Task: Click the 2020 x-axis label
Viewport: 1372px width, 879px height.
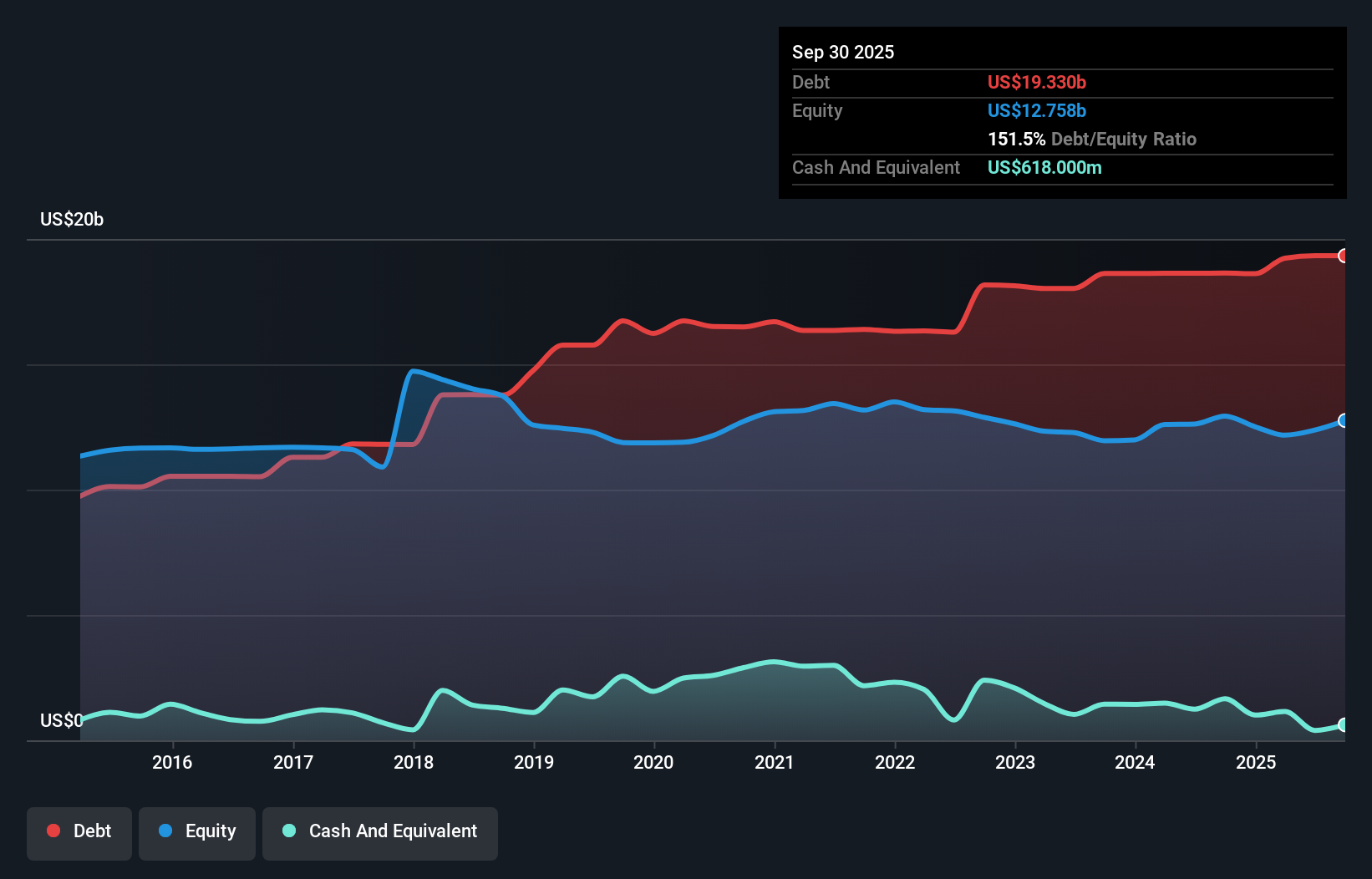Action: click(x=653, y=762)
